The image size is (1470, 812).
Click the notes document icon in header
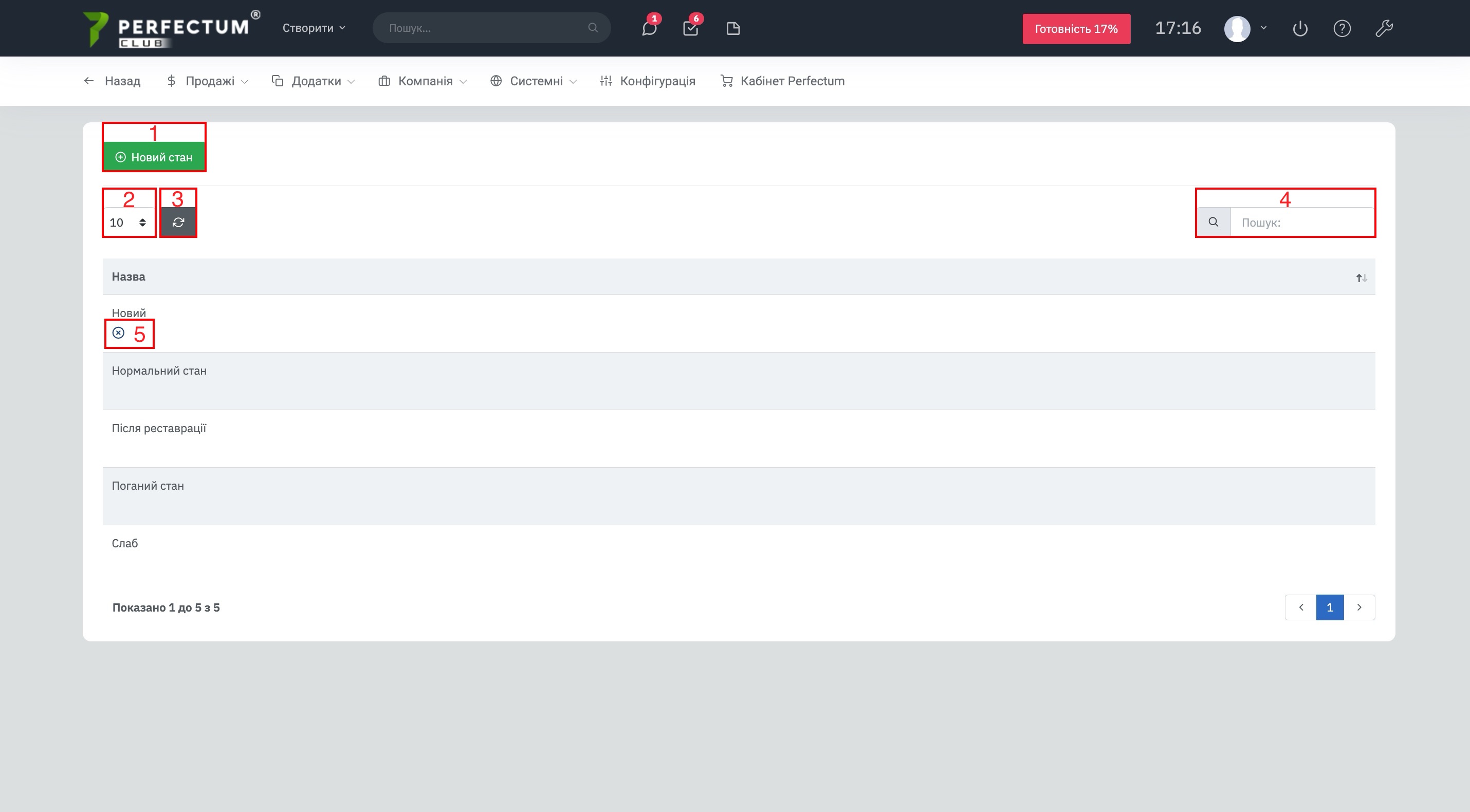tap(733, 29)
